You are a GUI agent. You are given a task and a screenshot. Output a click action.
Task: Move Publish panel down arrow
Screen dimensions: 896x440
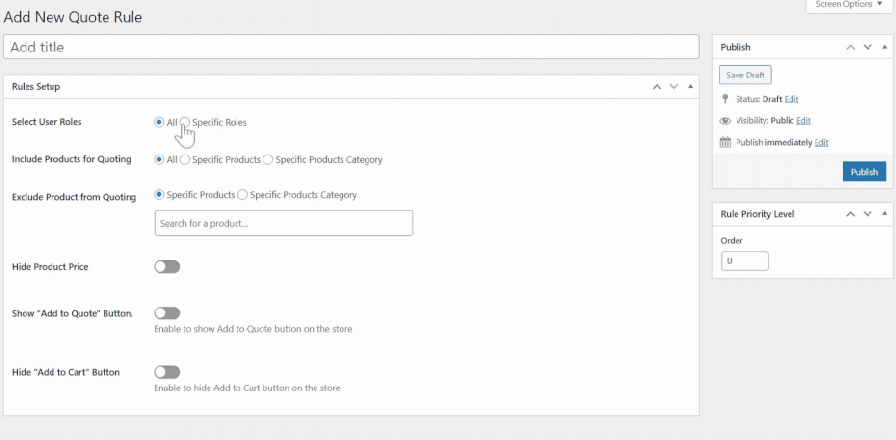point(866,47)
